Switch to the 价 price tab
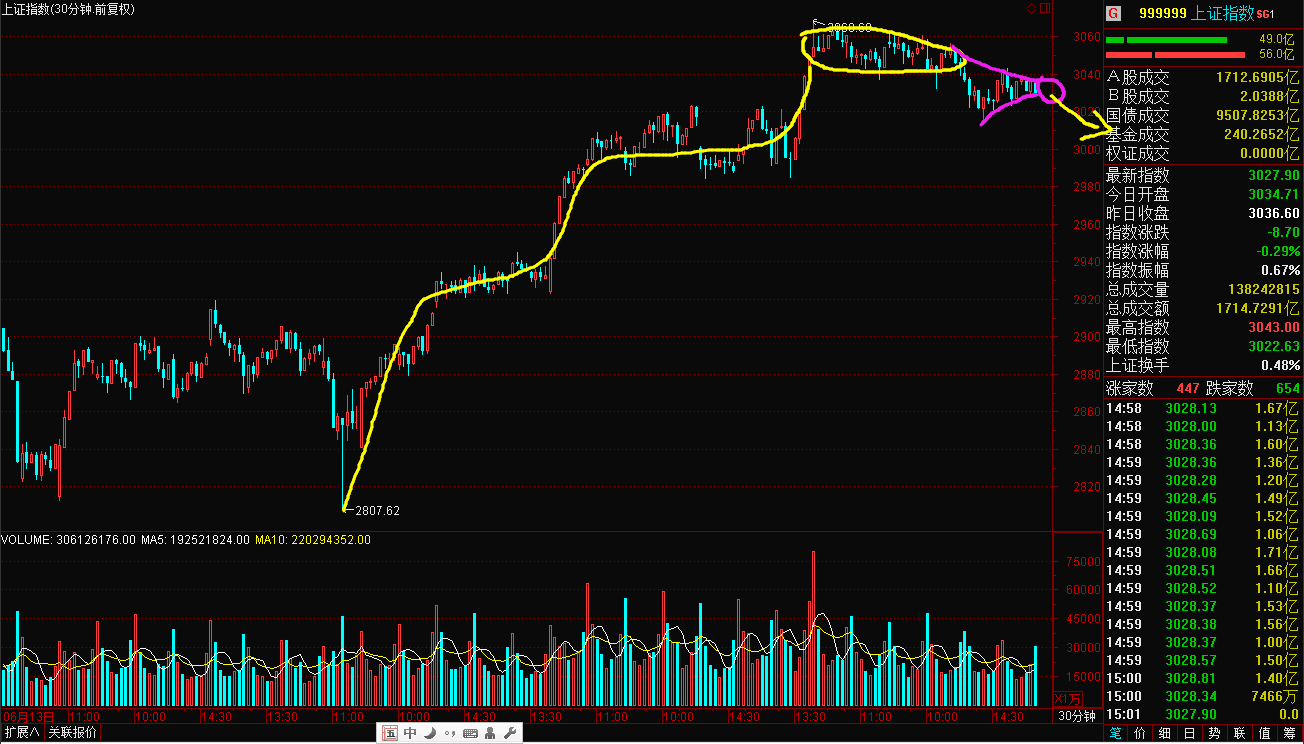Image resolution: width=1304 pixels, height=744 pixels. tap(1141, 734)
